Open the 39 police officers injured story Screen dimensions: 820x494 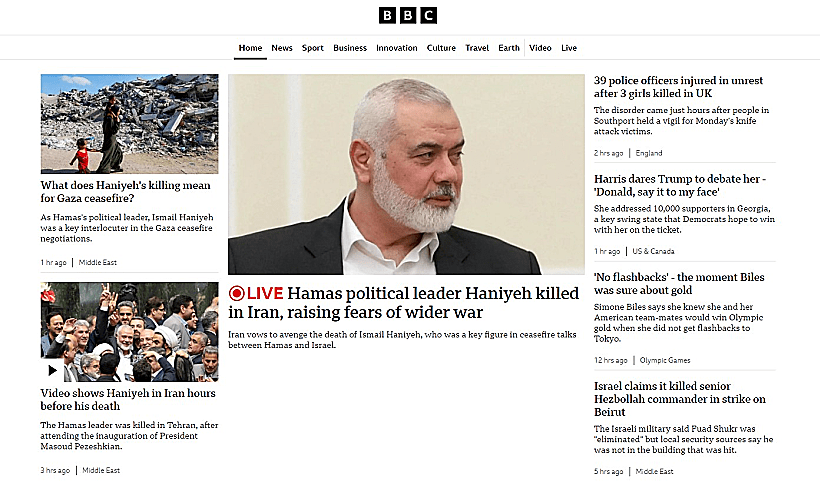(678, 87)
